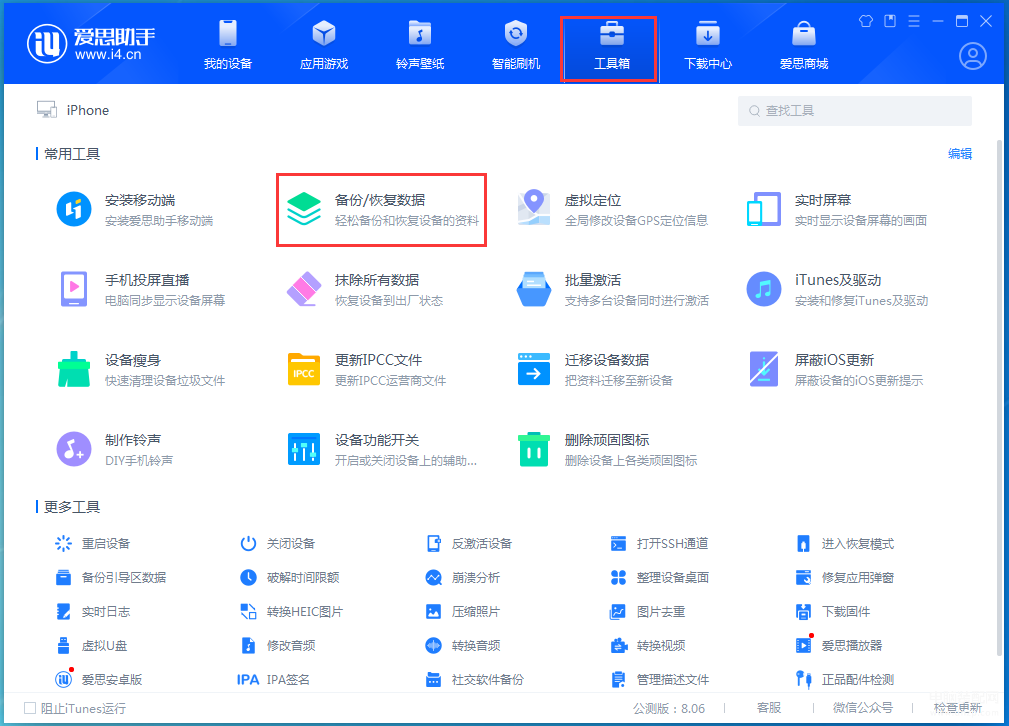
Task: Go to the 爱思商城 tab
Action: click(804, 44)
